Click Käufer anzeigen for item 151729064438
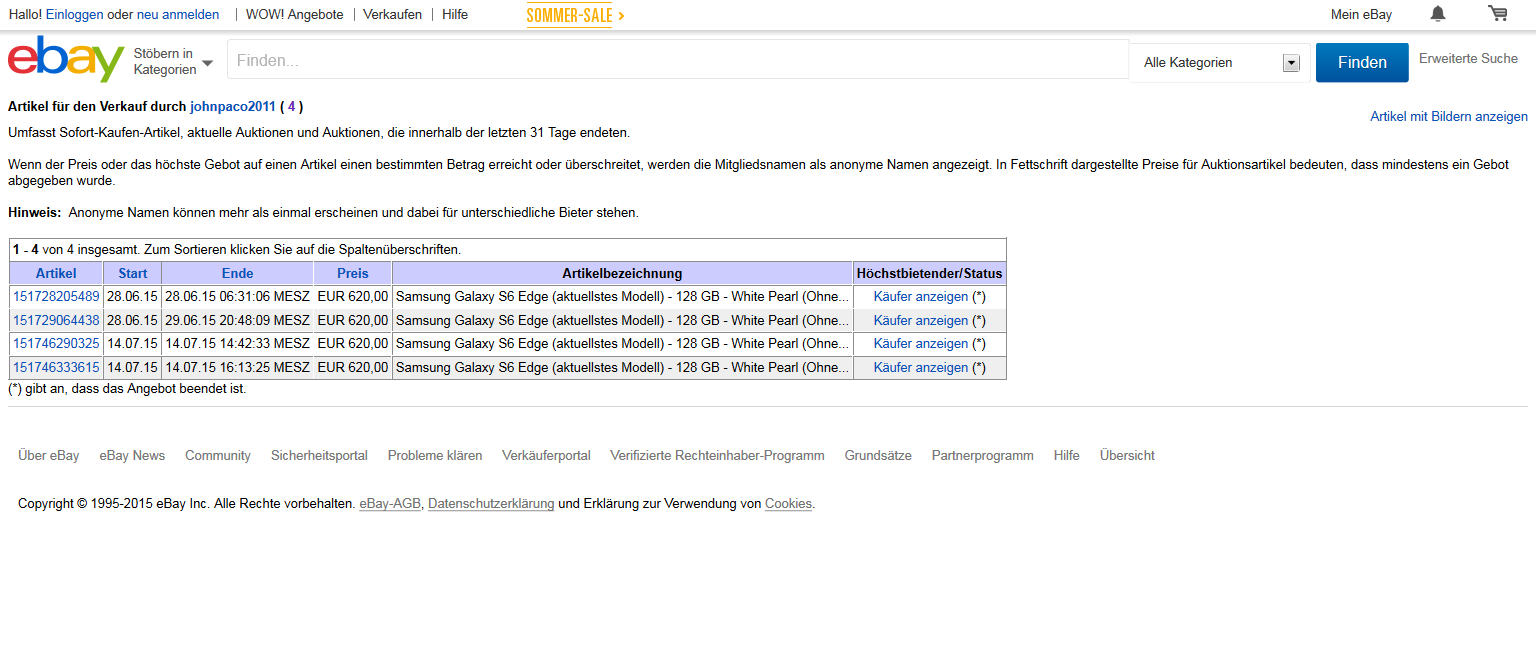 [921, 321]
